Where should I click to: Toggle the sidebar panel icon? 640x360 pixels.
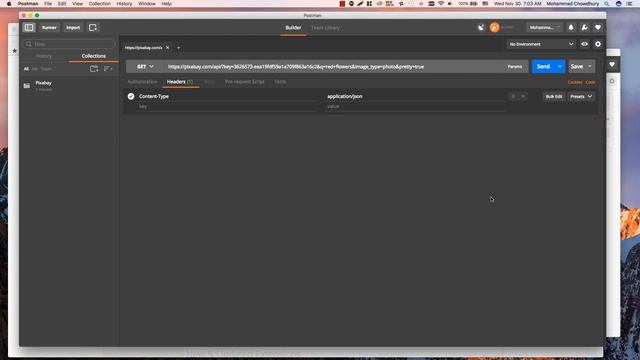(29, 27)
